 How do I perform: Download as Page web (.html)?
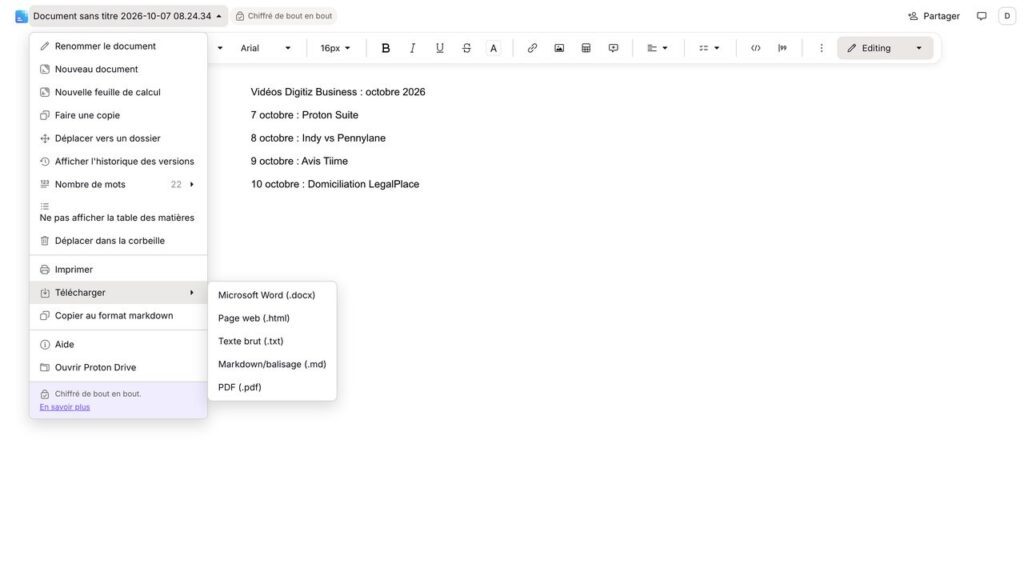[x=272, y=318]
